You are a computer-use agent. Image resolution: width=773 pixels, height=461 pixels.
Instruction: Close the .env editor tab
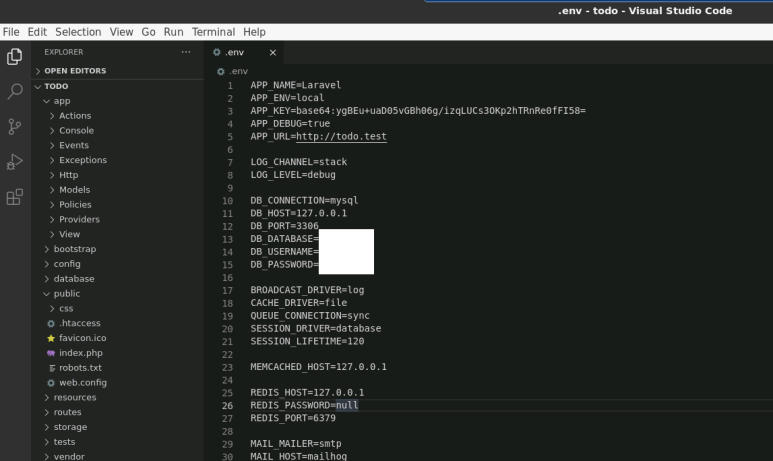[x=273, y=52]
